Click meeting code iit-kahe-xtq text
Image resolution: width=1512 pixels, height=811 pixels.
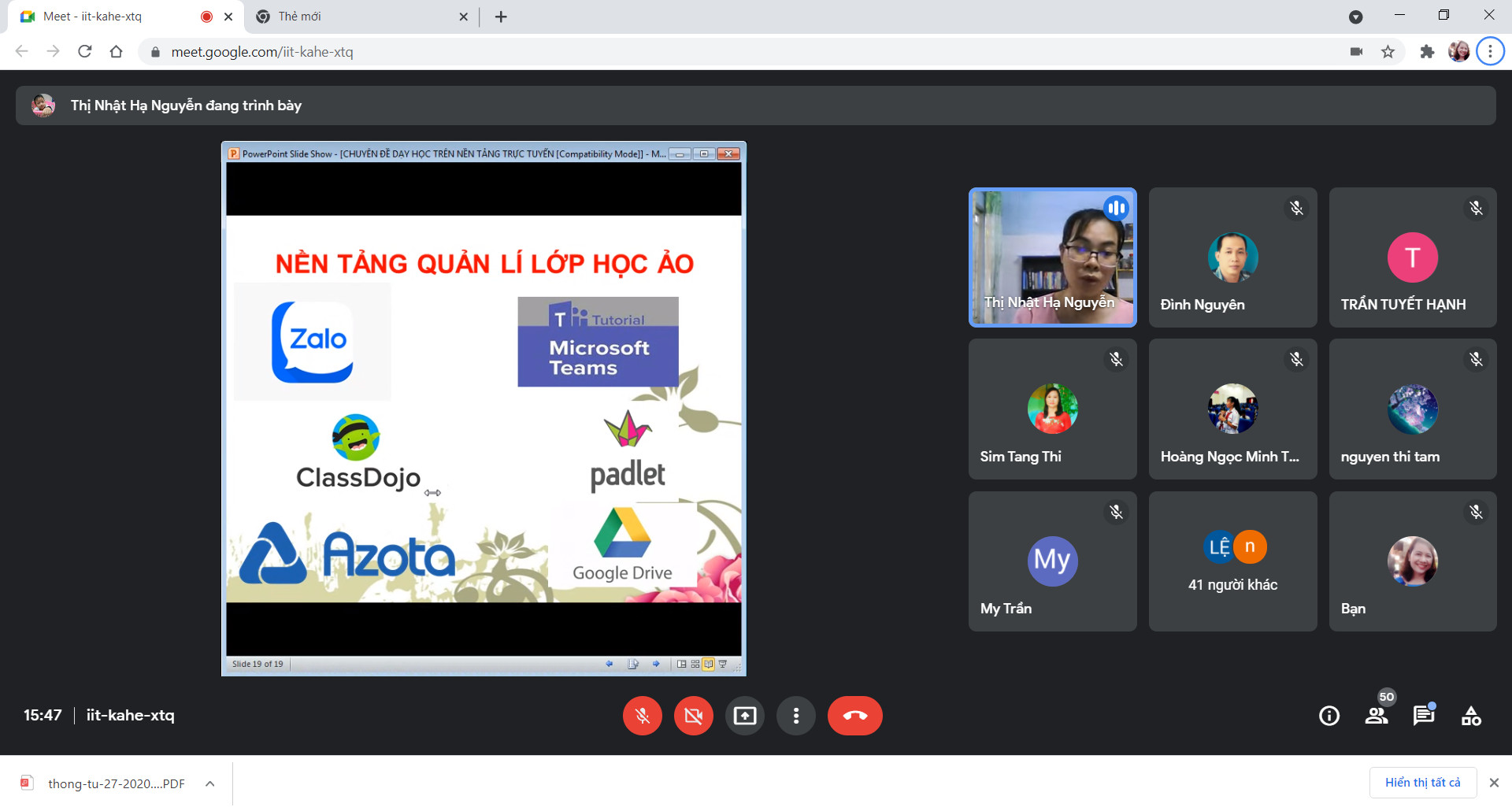click(x=130, y=716)
